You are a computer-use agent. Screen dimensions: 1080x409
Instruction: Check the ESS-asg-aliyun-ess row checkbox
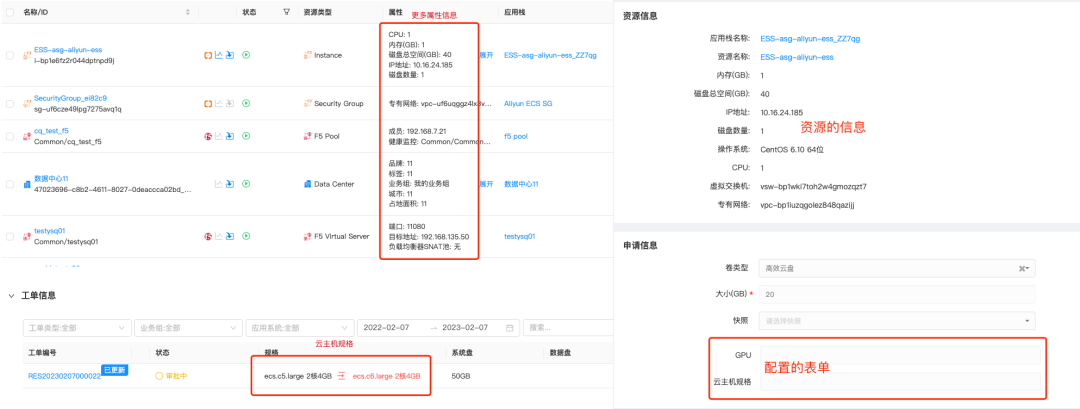10,55
